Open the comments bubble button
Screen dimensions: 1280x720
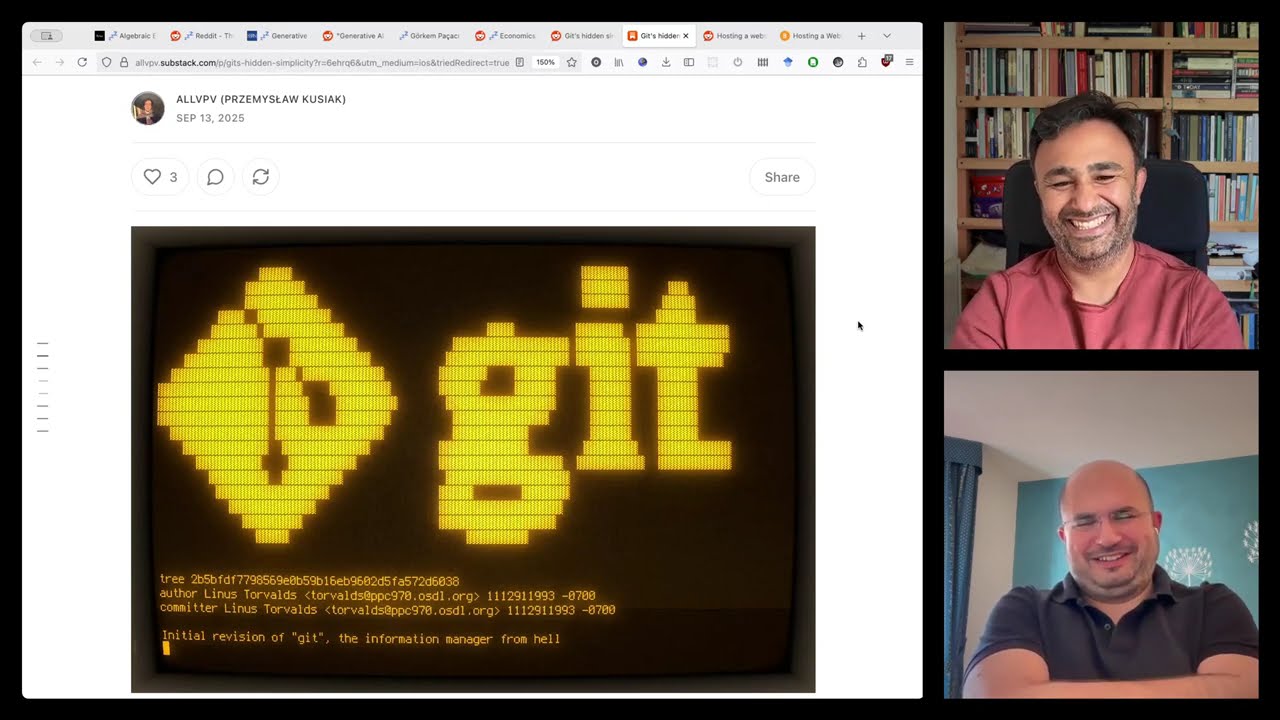(x=215, y=177)
